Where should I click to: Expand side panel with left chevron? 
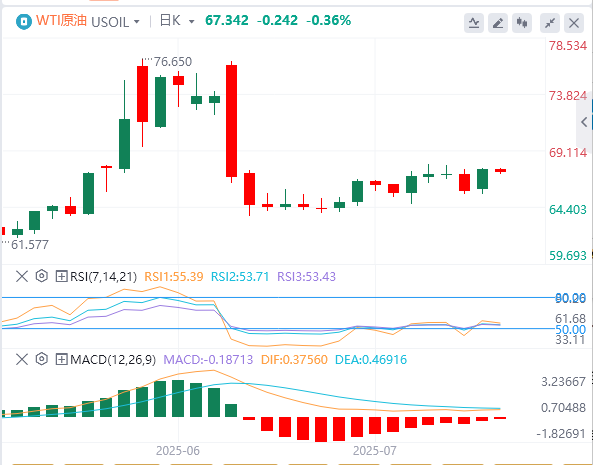[584, 122]
